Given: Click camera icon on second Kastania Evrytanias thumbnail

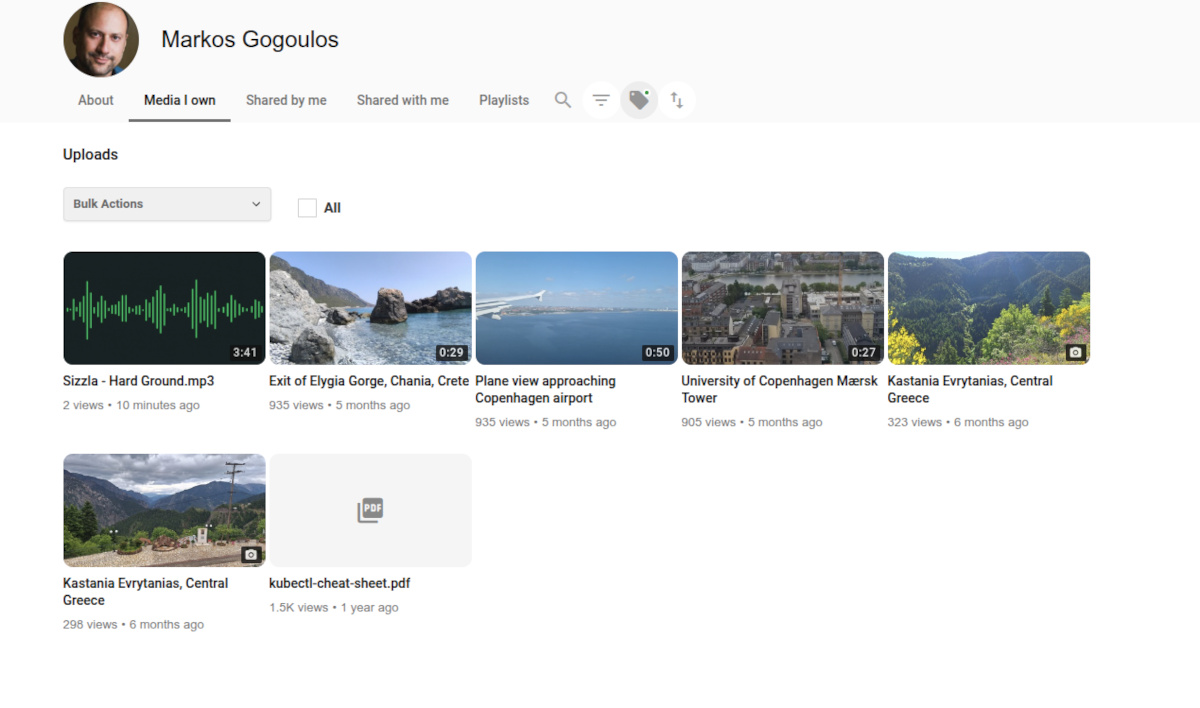Looking at the screenshot, I should (249, 554).
